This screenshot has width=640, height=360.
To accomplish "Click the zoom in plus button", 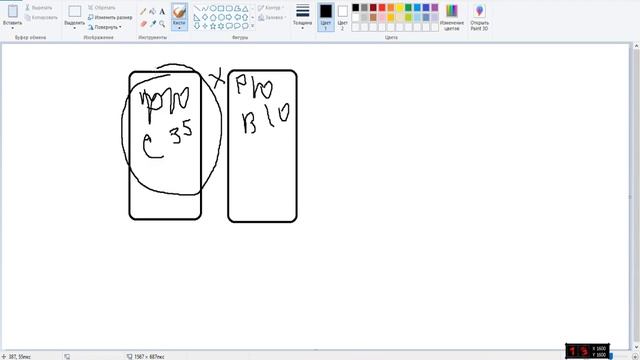I will pos(635,357).
